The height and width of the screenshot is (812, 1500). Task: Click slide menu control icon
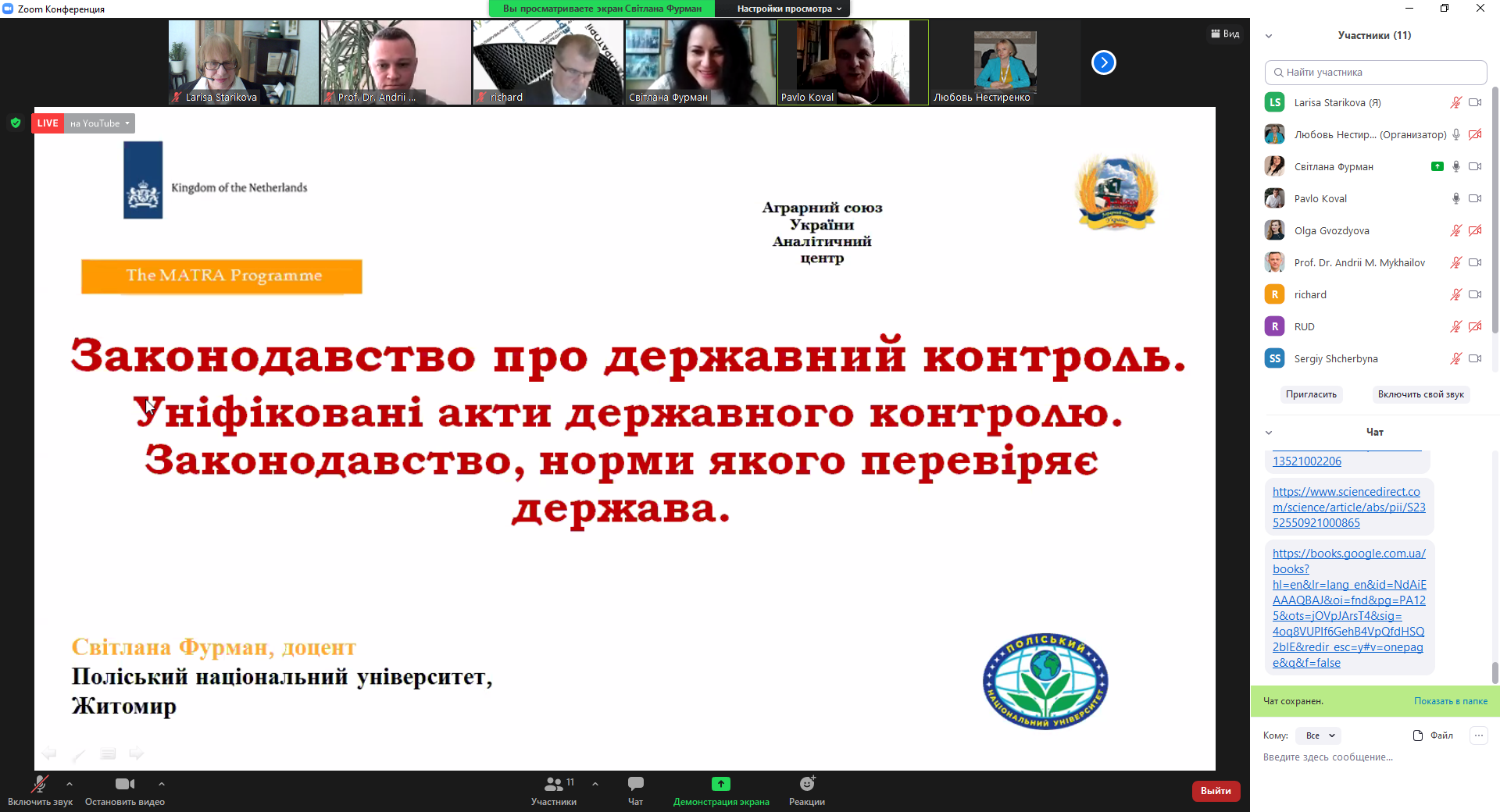(108, 753)
